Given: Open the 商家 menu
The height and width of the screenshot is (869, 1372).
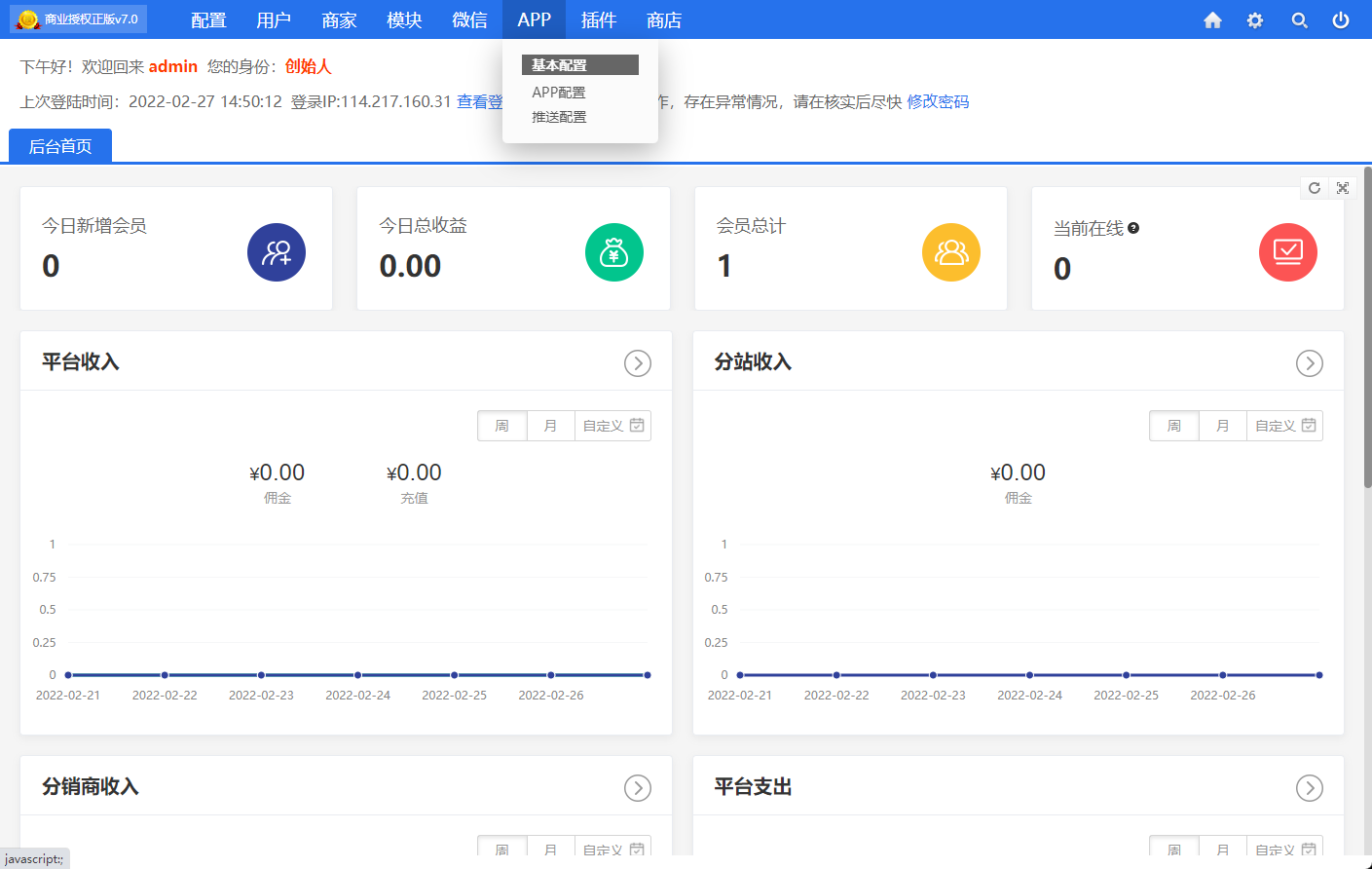Looking at the screenshot, I should click(339, 19).
